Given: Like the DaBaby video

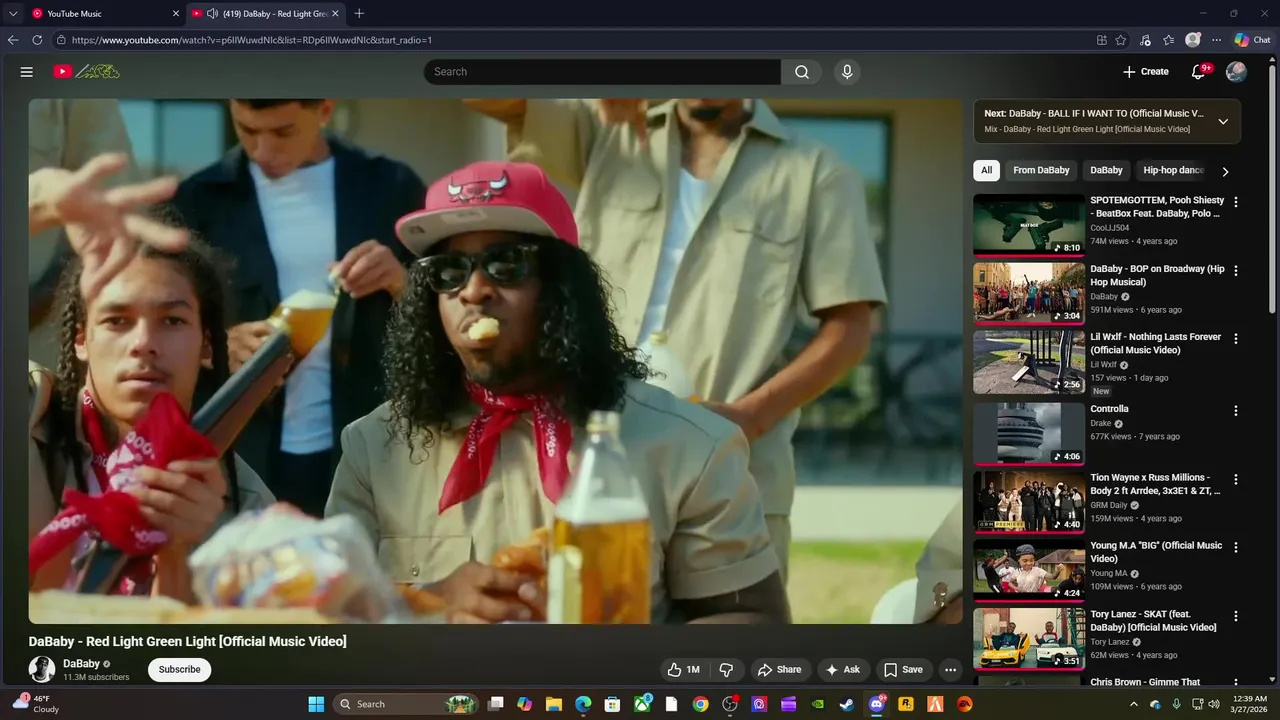Looking at the screenshot, I should (684, 670).
